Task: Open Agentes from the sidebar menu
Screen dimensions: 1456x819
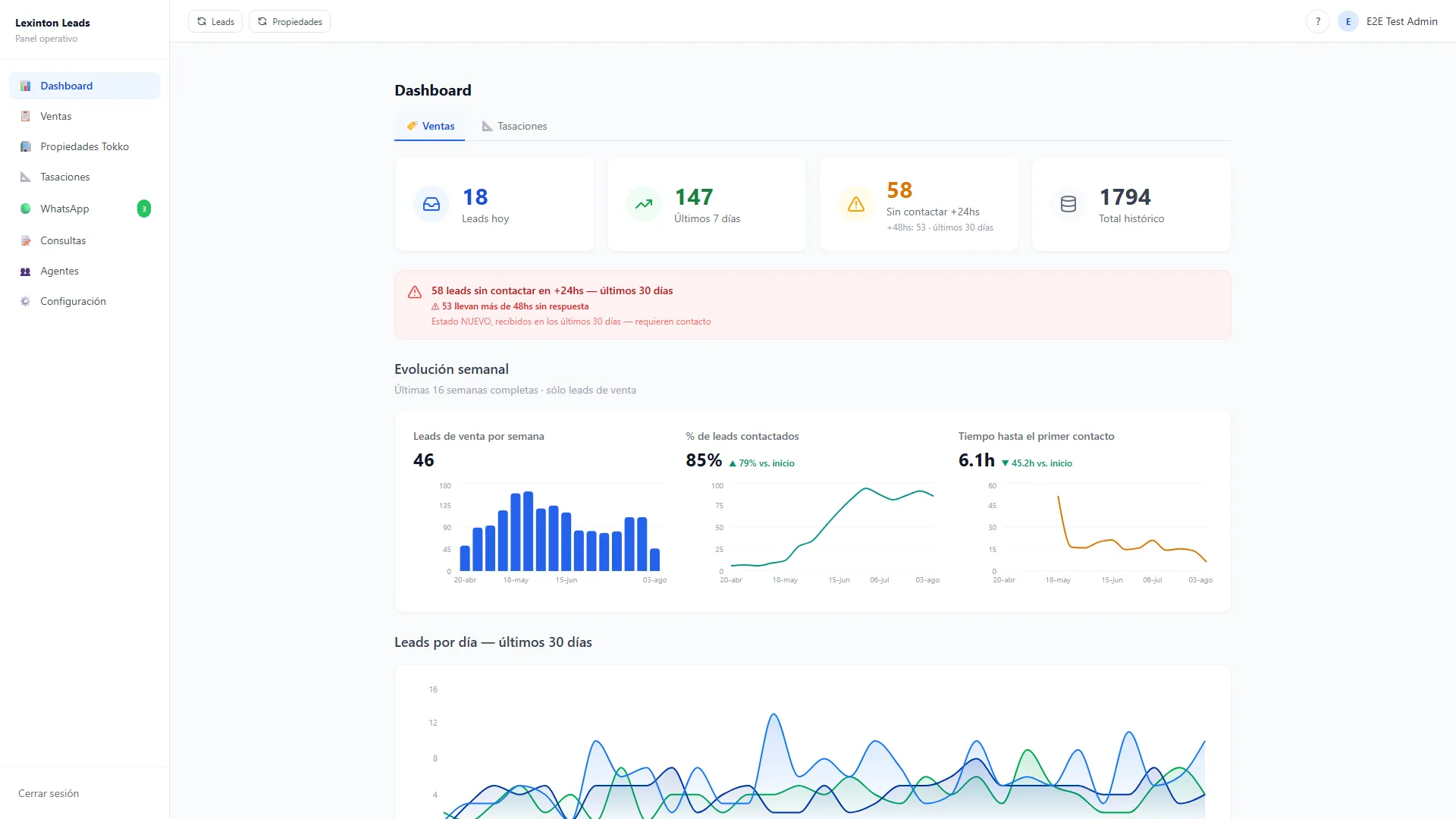Action: pyautogui.click(x=85, y=271)
